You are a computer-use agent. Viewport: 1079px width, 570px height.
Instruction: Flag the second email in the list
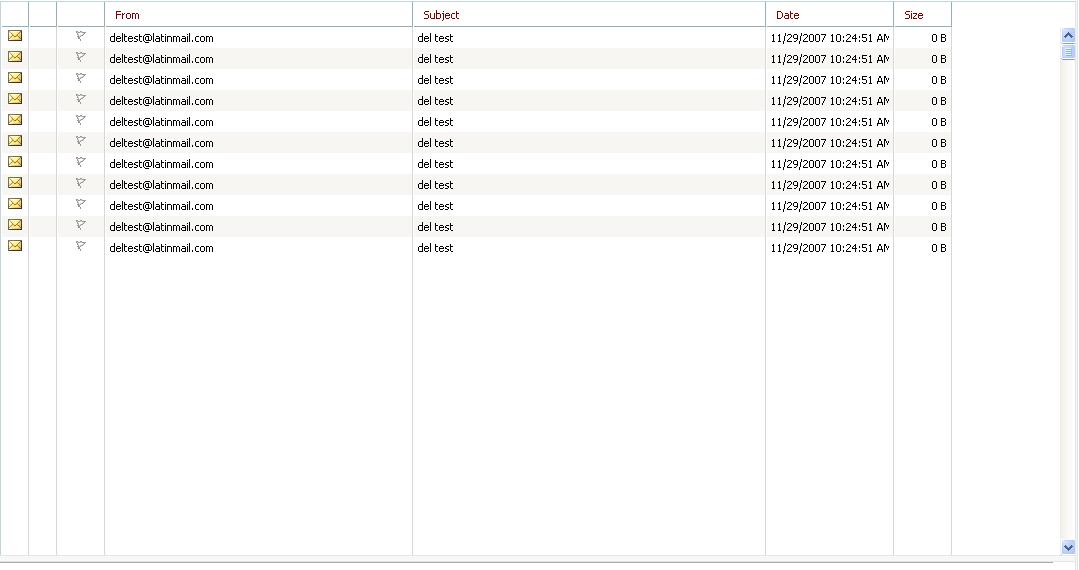tap(81, 58)
